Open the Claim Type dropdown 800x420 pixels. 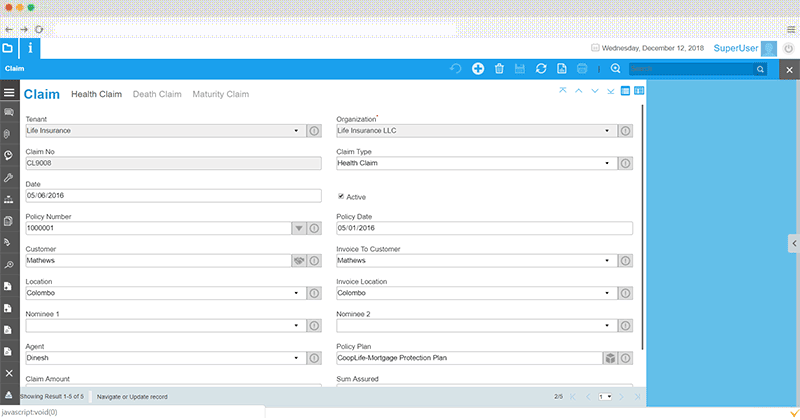608,163
